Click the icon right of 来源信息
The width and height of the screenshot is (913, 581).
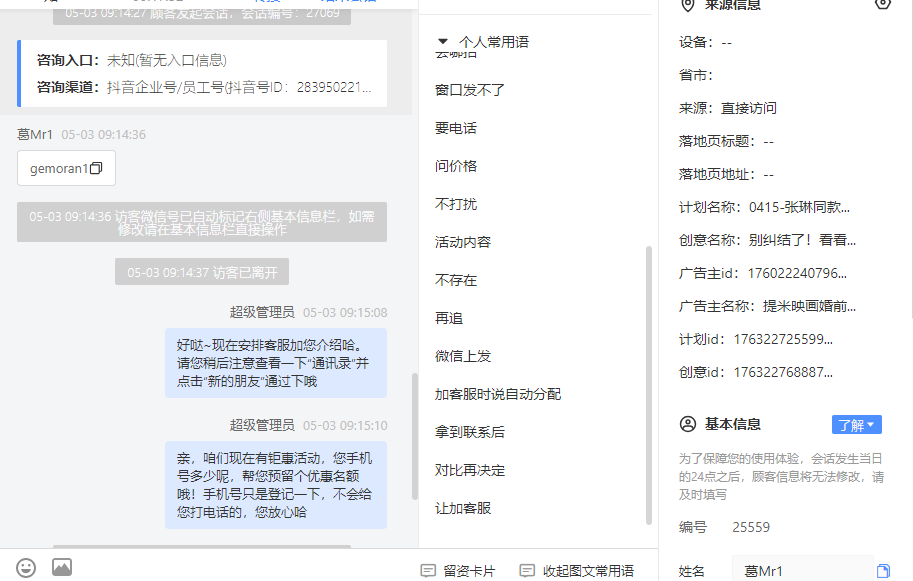point(882,4)
